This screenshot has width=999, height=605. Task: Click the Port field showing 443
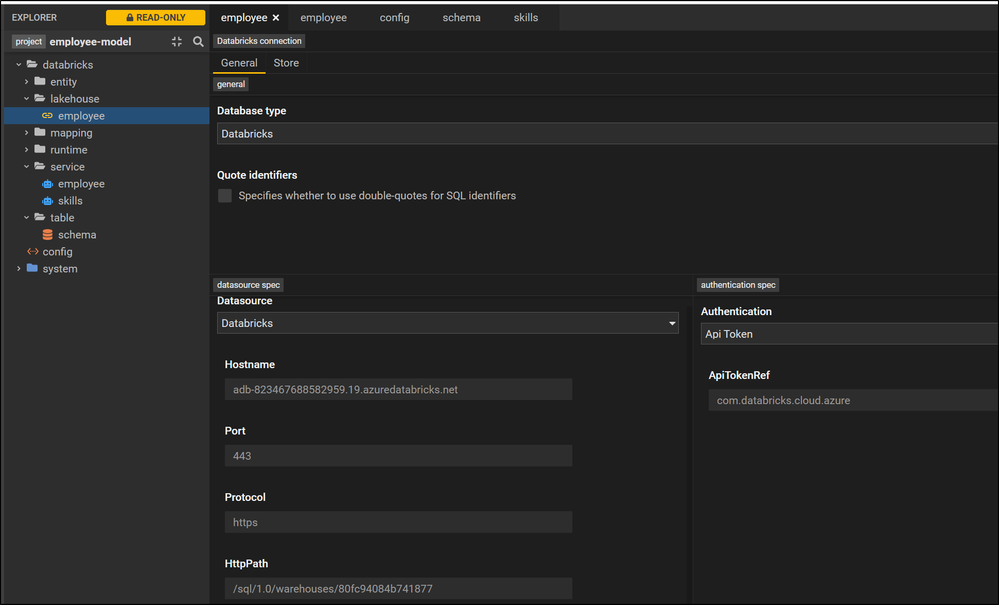pyautogui.click(x=398, y=456)
